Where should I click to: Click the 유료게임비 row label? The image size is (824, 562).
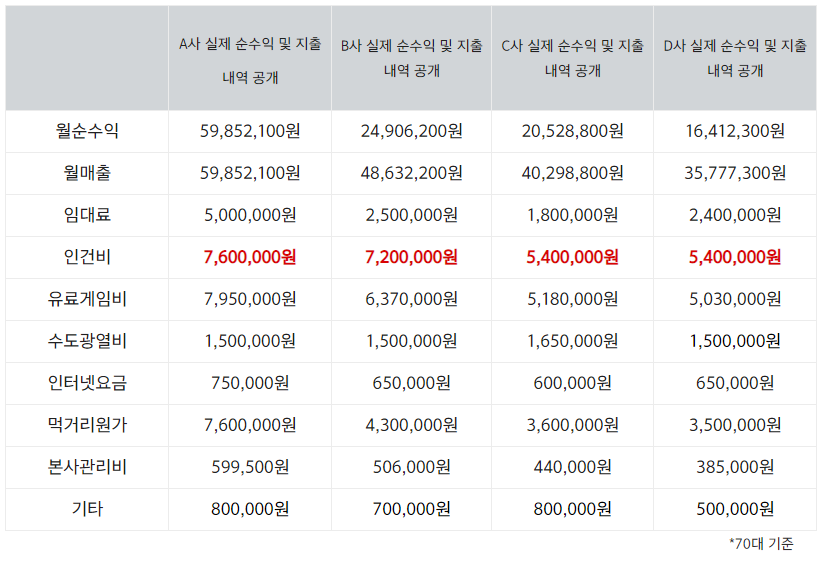87,299
